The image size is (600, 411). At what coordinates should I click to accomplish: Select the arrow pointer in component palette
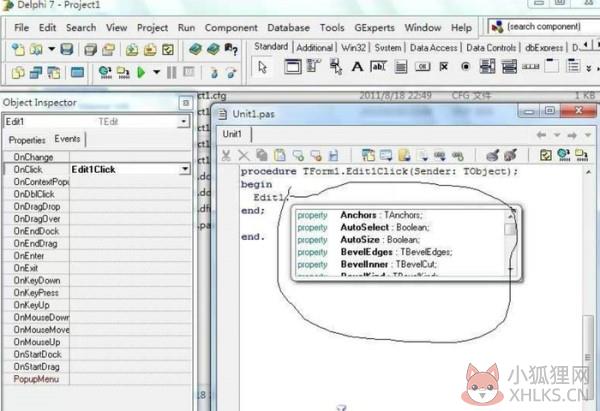click(x=262, y=67)
